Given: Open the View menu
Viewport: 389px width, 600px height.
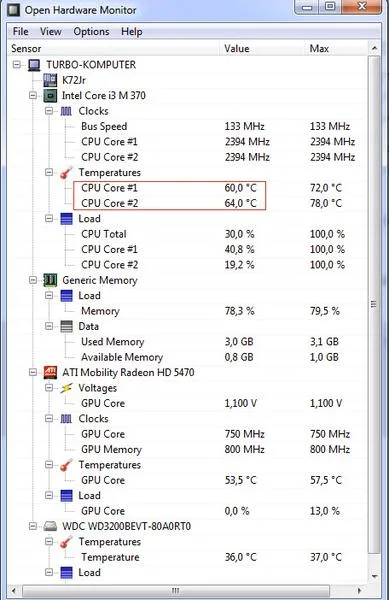Looking at the screenshot, I should coord(50,31).
